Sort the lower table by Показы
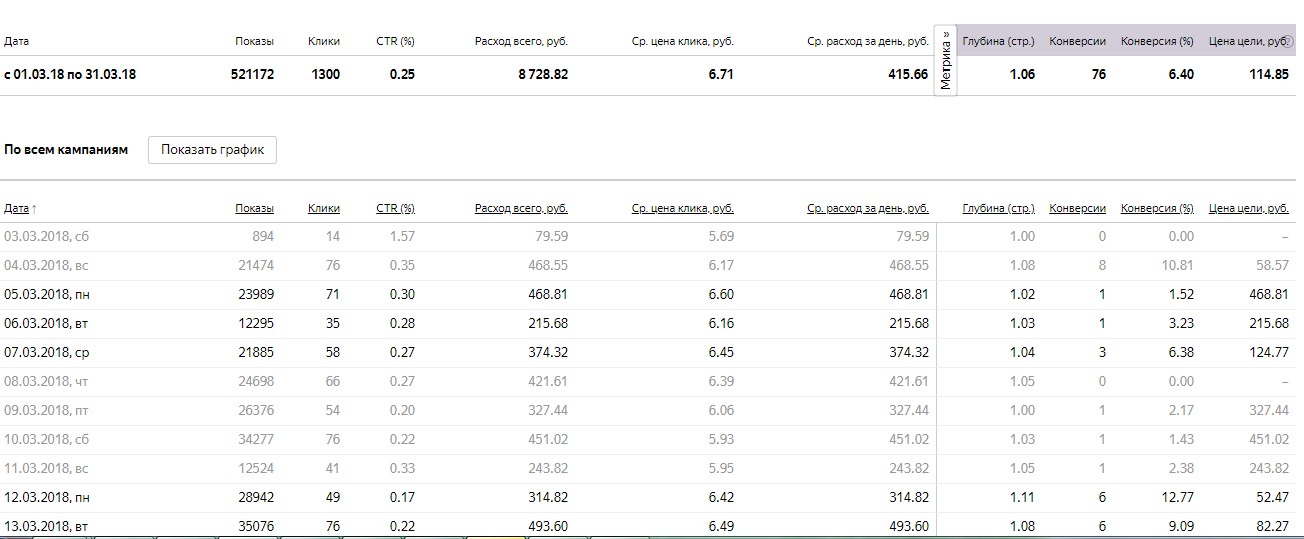 click(254, 208)
